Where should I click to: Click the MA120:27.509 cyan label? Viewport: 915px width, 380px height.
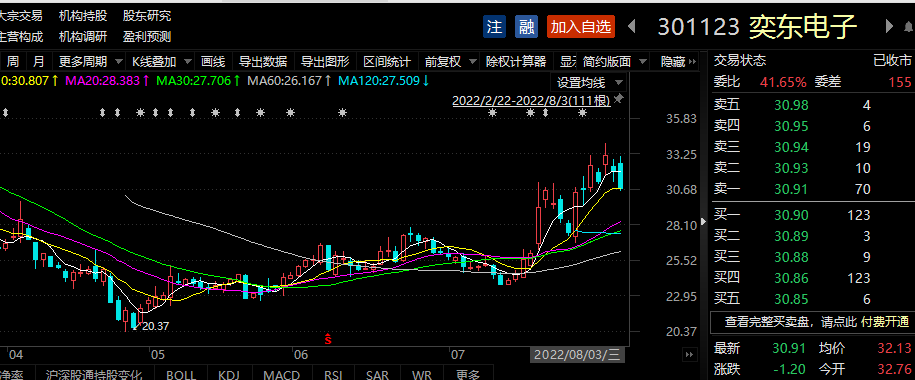pyautogui.click(x=384, y=81)
